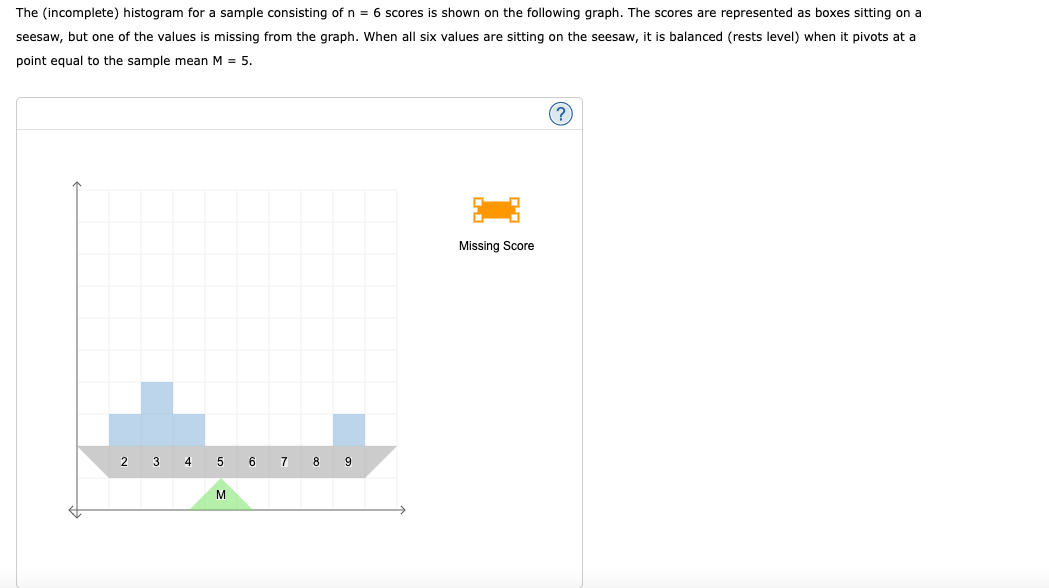Click the number 2 on the seesaw
This screenshot has height=588, width=1049.
pyautogui.click(x=124, y=461)
